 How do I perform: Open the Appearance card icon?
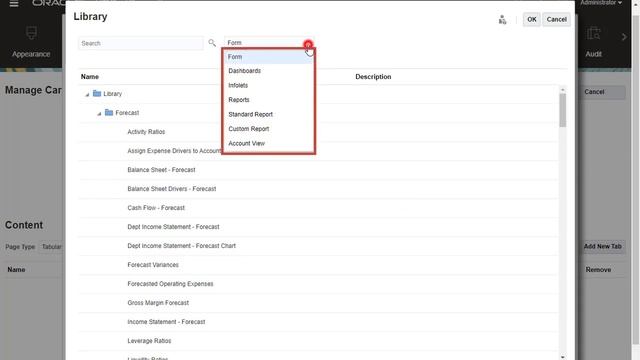31,33
